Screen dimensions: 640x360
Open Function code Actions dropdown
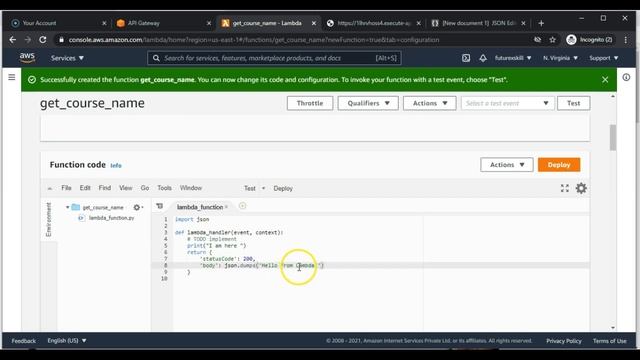click(507, 164)
